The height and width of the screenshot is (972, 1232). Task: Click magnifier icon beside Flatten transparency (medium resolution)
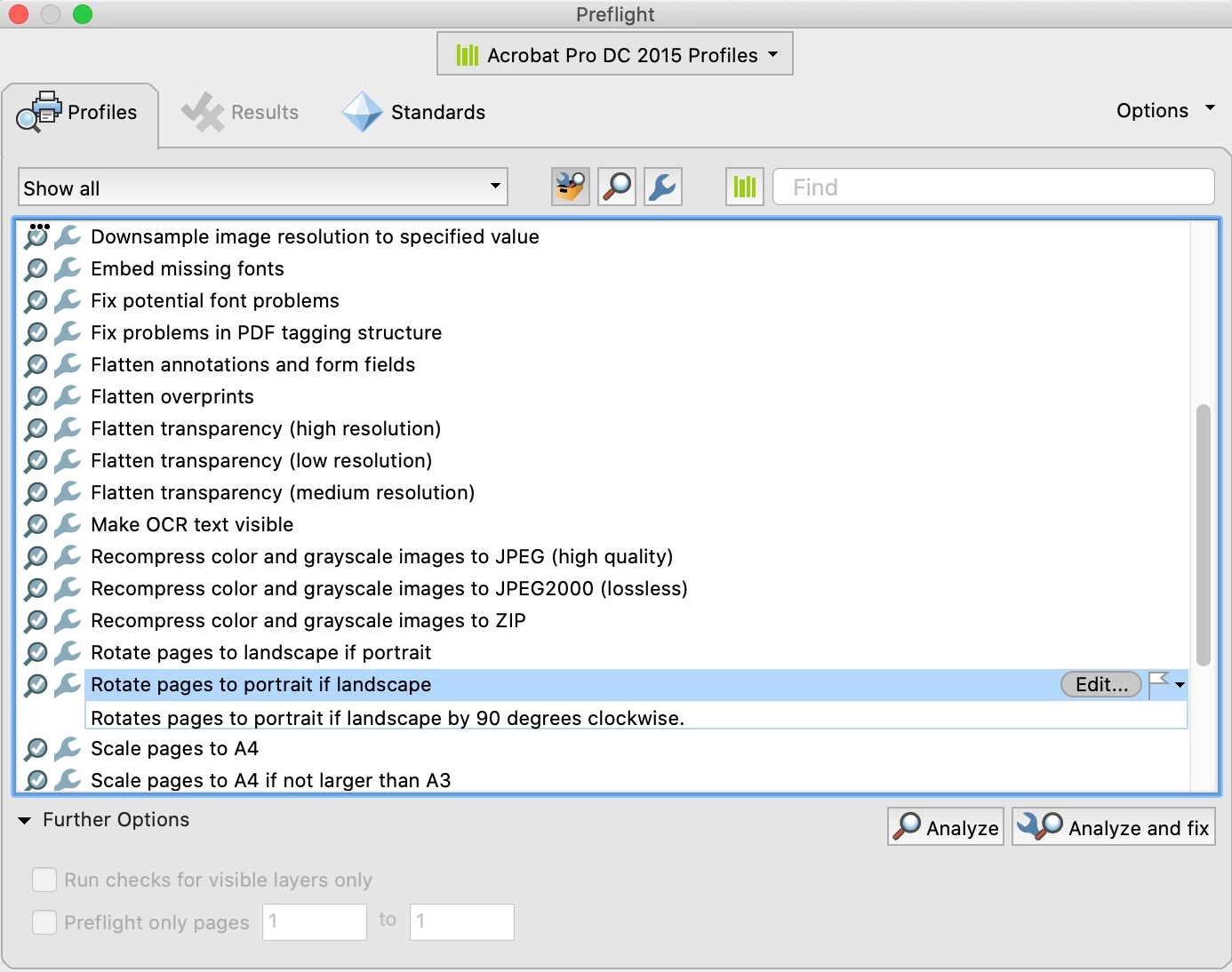[x=36, y=493]
